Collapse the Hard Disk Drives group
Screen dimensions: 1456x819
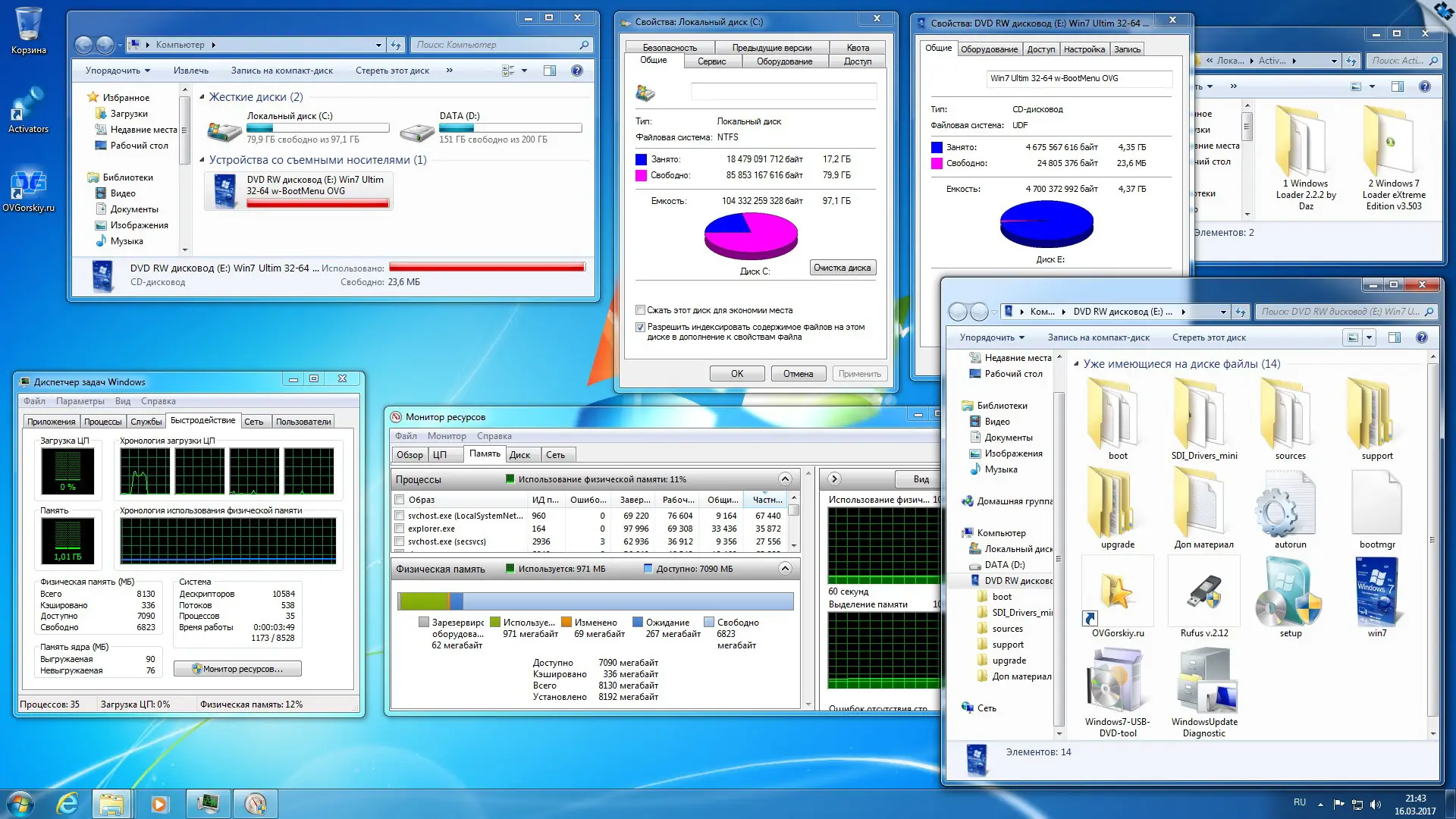coord(202,97)
